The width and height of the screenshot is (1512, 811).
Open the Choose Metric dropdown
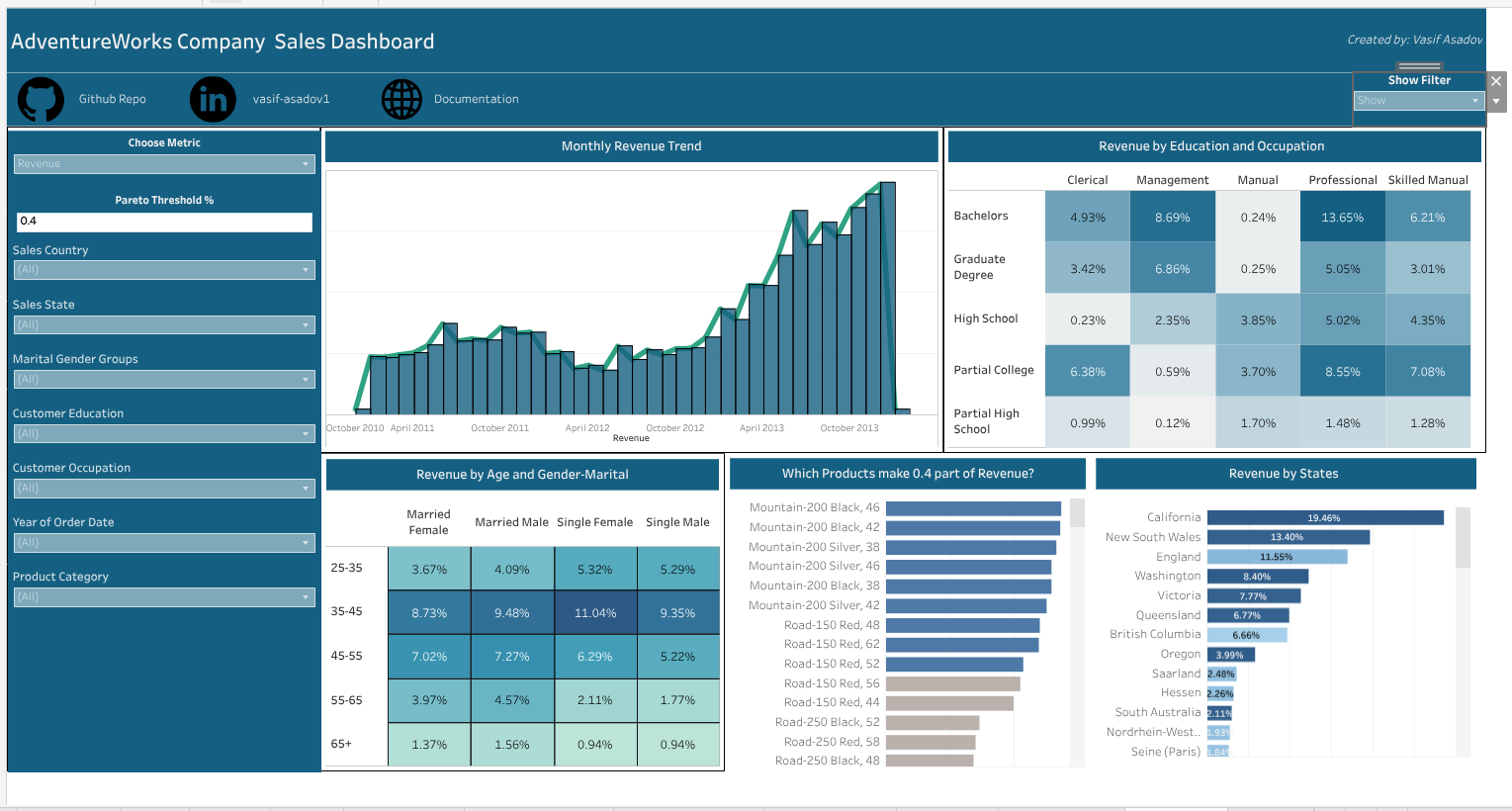(x=164, y=164)
